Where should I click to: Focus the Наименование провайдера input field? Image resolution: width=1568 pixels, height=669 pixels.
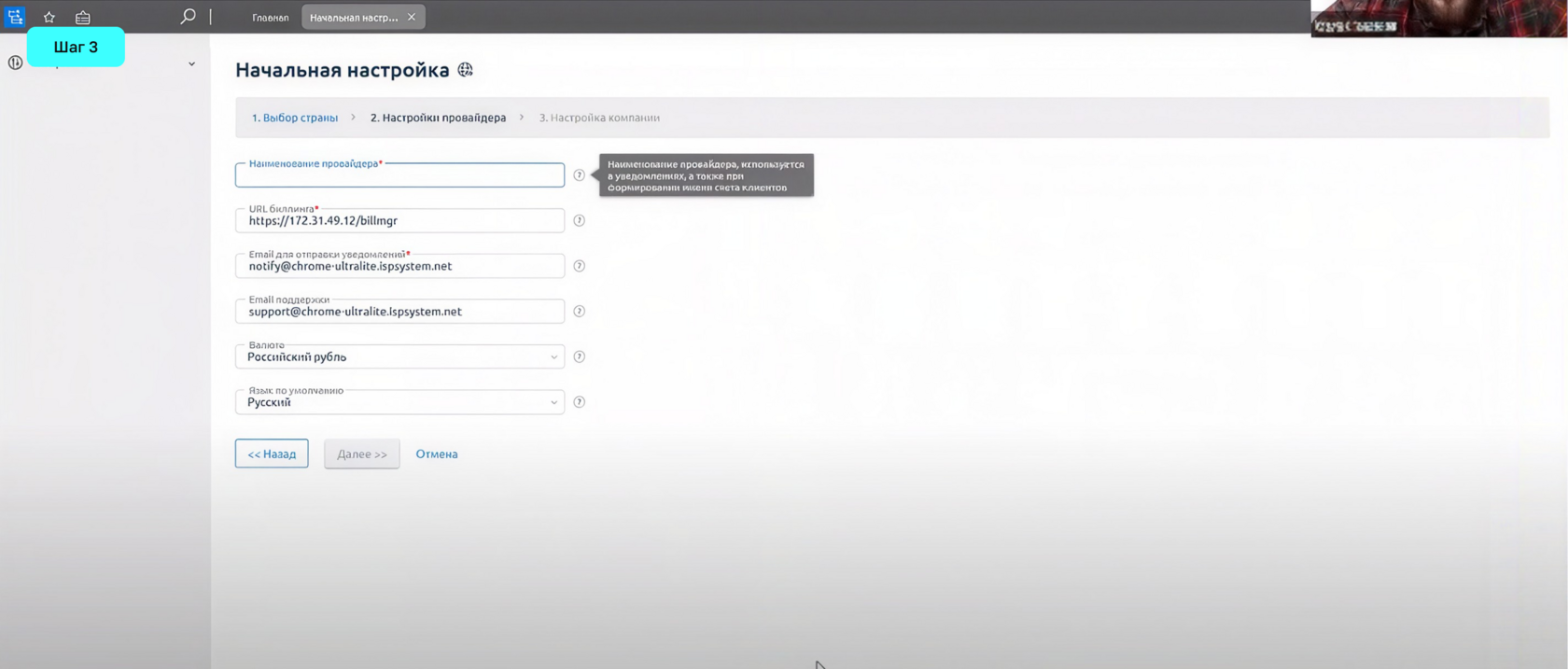click(399, 175)
